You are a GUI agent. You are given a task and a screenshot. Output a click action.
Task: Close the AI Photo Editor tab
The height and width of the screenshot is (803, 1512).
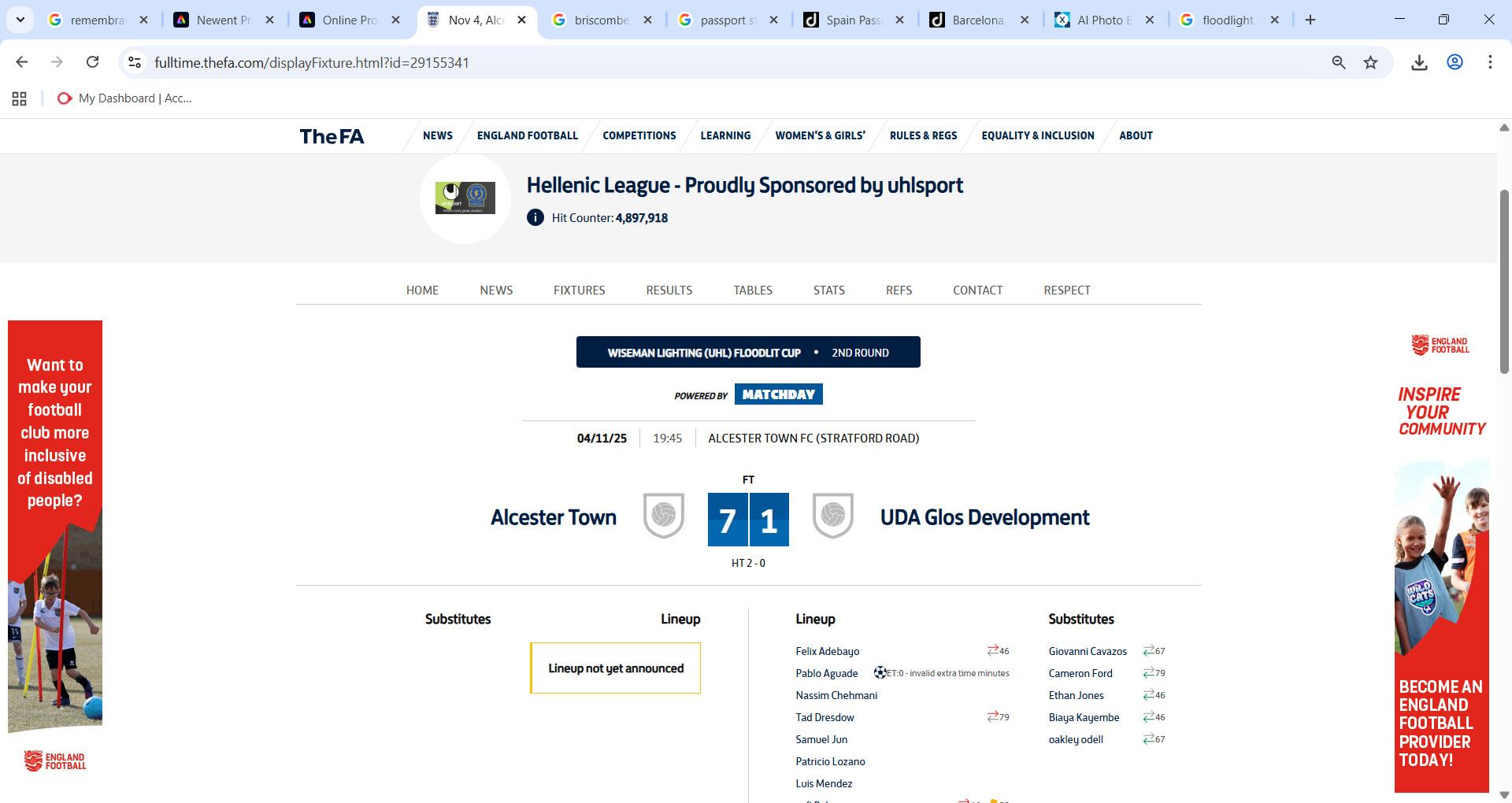pos(1150,20)
